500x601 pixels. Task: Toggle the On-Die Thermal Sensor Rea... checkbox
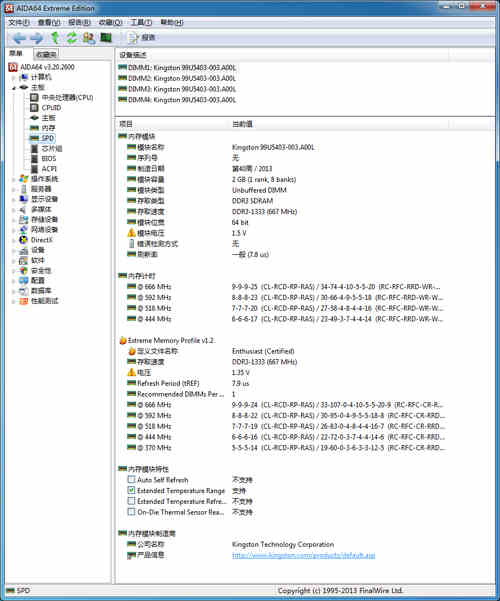tap(132, 512)
